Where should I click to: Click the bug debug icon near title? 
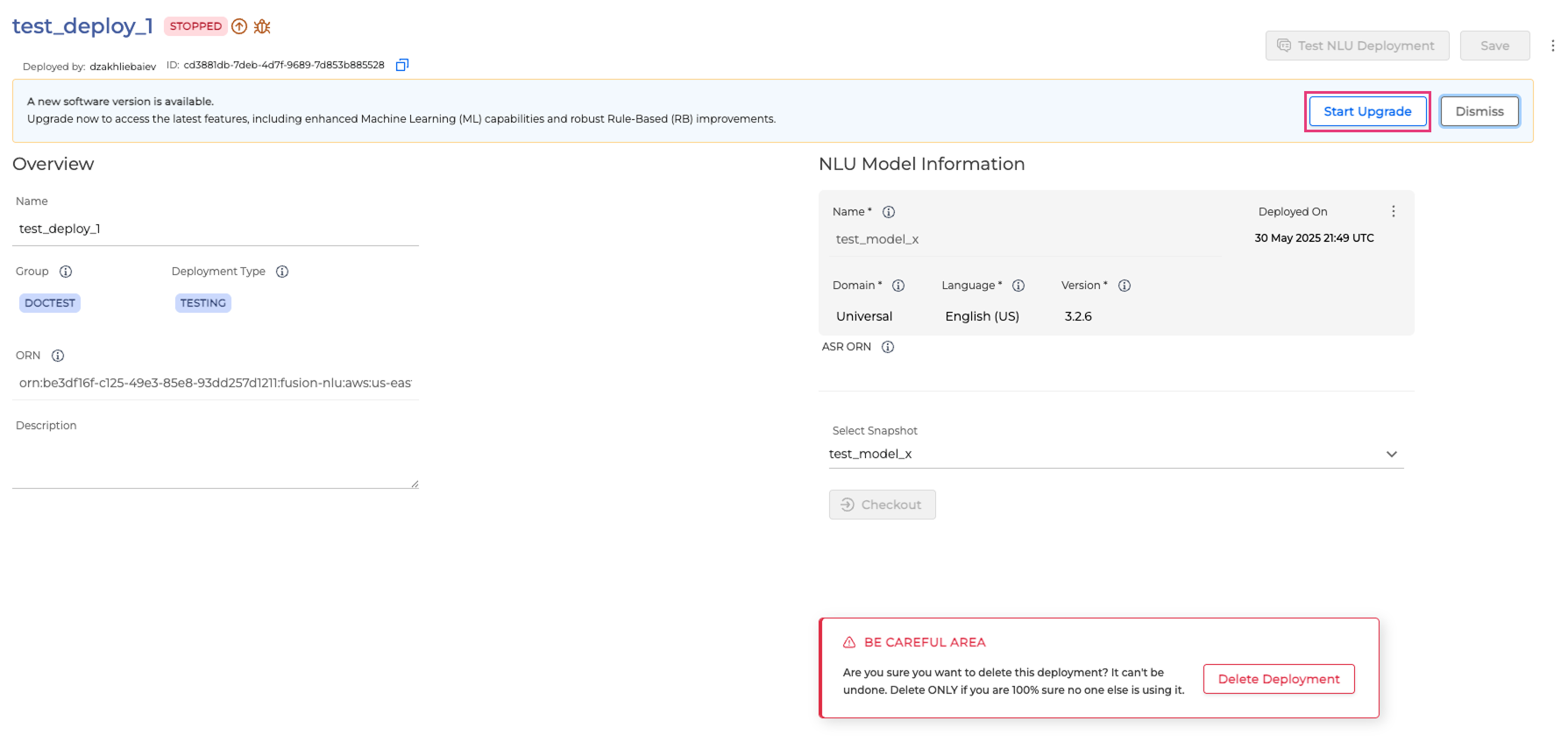tap(262, 26)
